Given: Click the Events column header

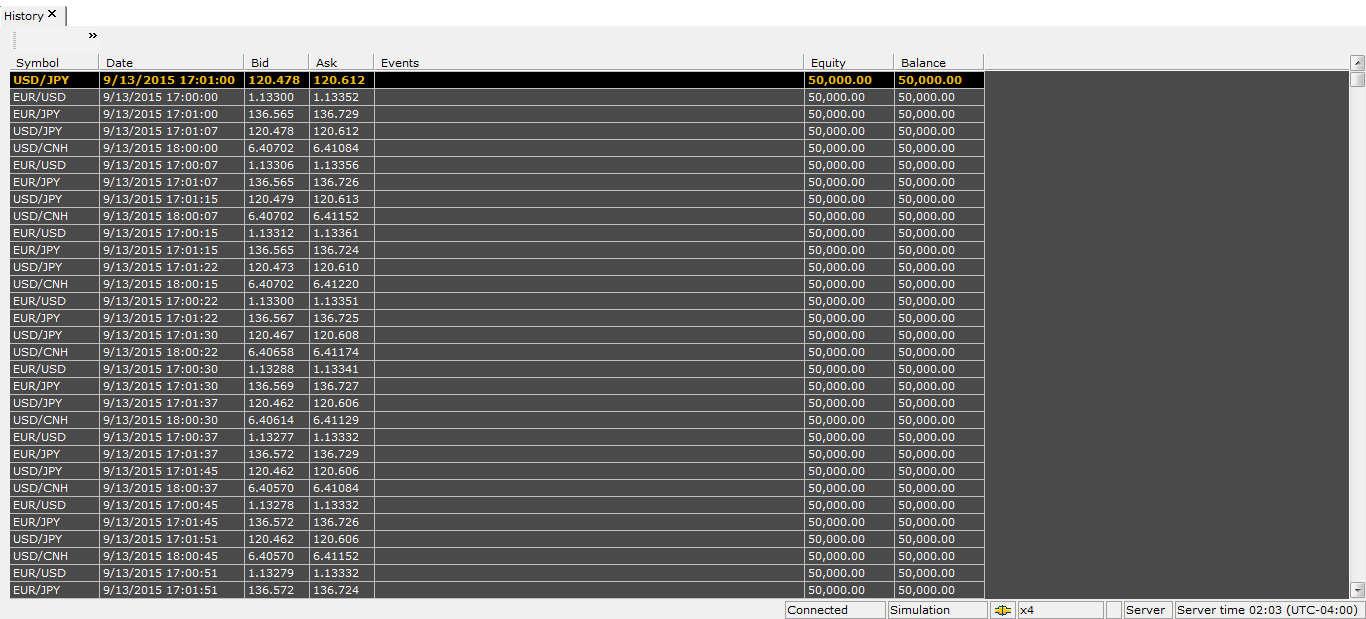Looking at the screenshot, I should point(589,63).
